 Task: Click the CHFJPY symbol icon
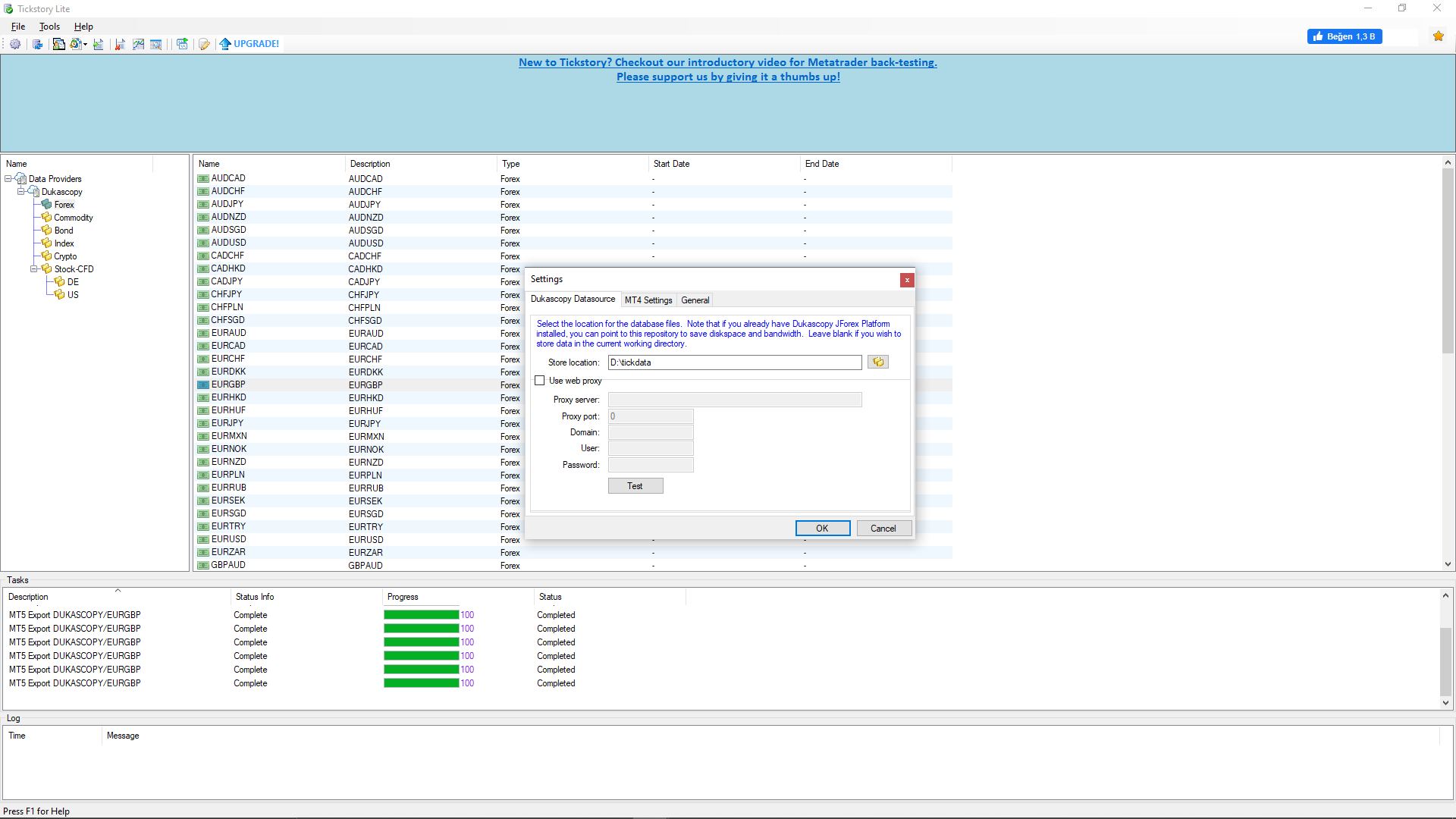[x=203, y=295]
